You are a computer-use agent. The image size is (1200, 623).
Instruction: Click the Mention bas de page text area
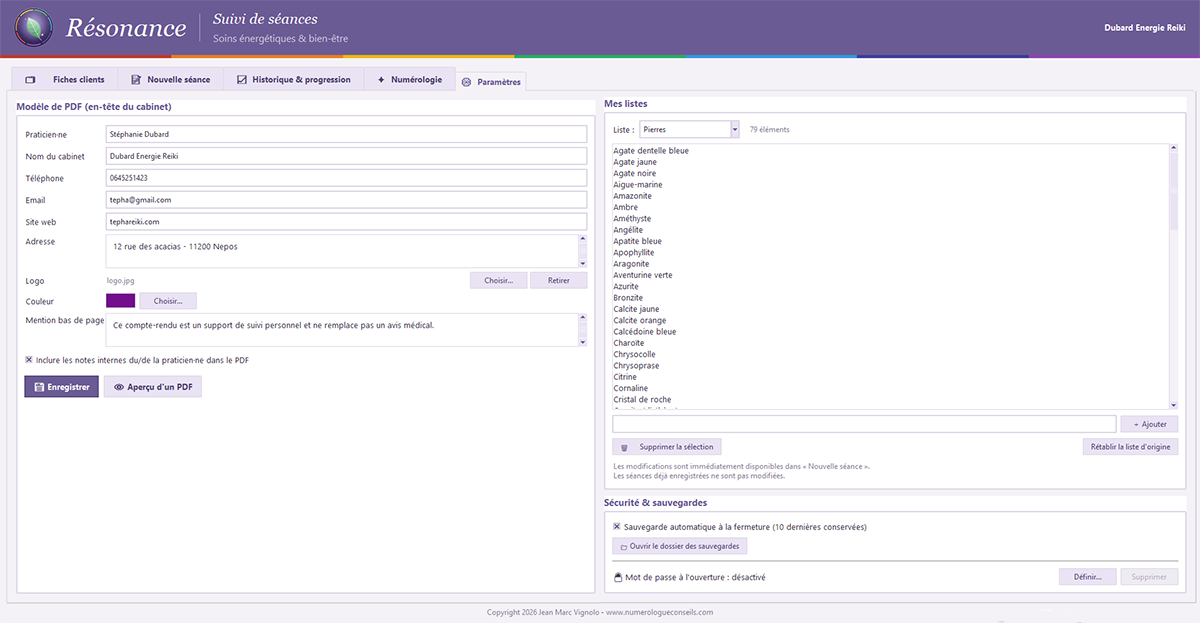pos(341,330)
